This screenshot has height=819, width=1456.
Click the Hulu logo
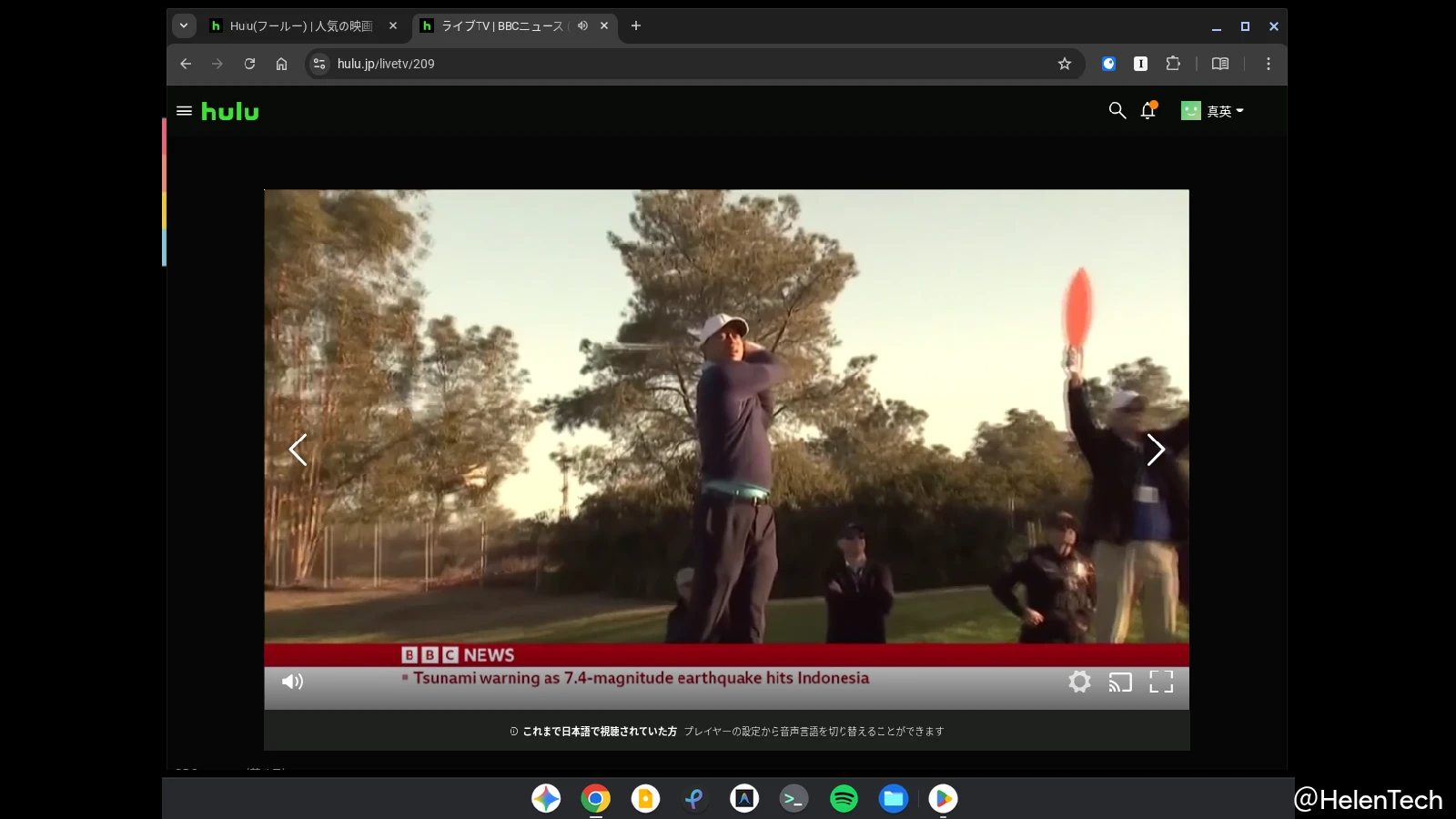[230, 112]
